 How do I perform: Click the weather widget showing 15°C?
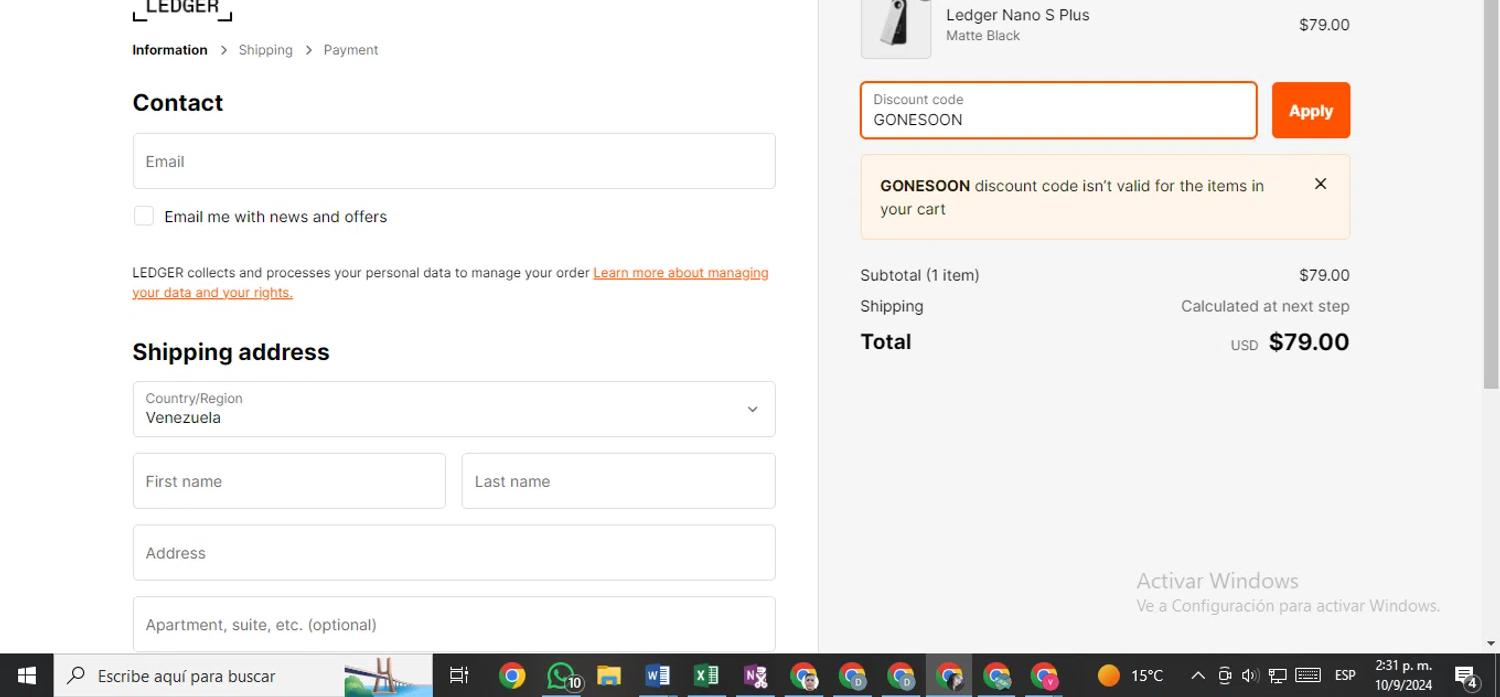(x=1130, y=676)
